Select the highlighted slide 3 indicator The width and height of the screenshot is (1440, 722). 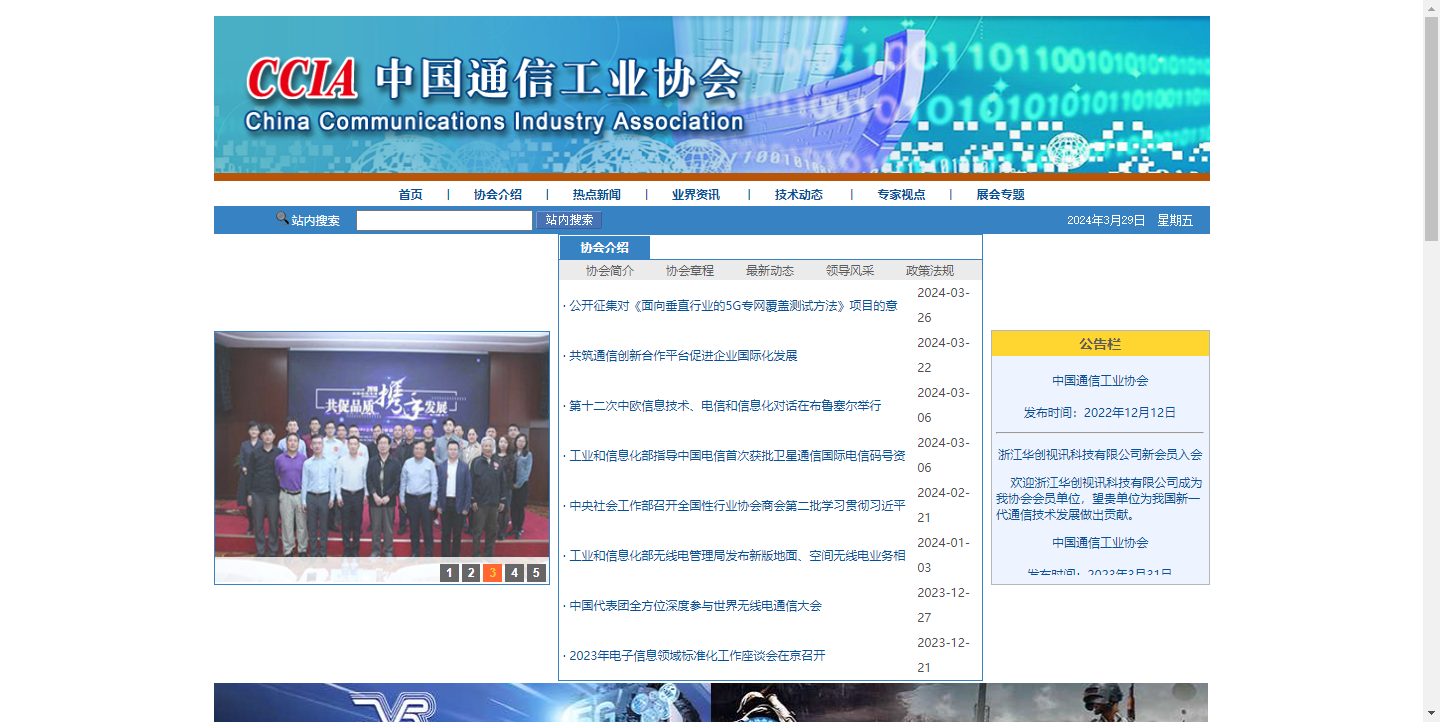point(492,573)
